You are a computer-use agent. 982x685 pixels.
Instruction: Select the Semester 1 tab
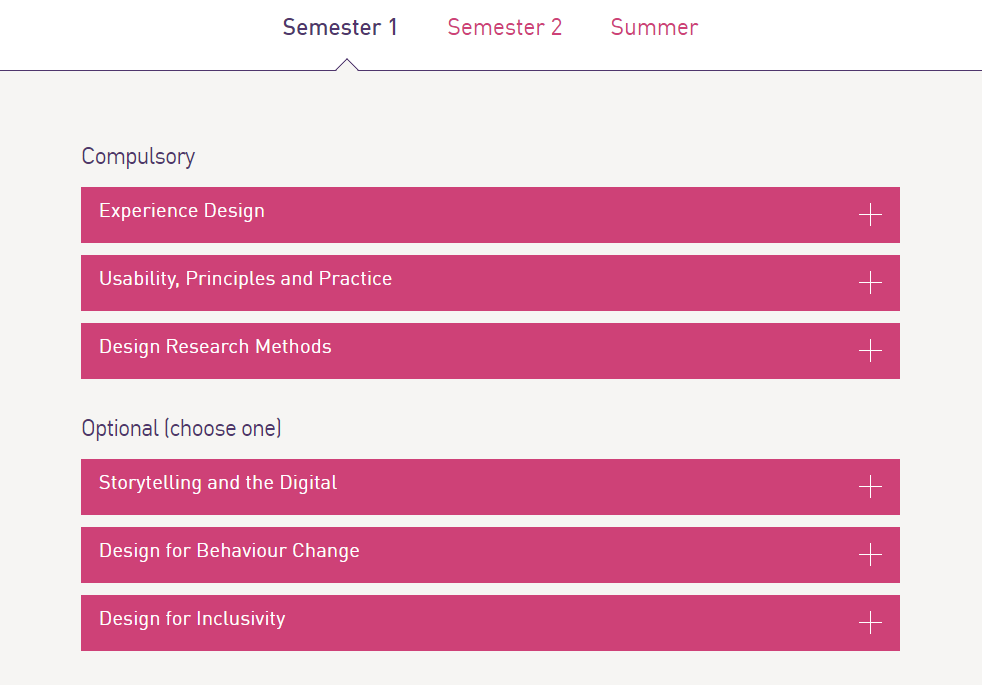coord(340,27)
